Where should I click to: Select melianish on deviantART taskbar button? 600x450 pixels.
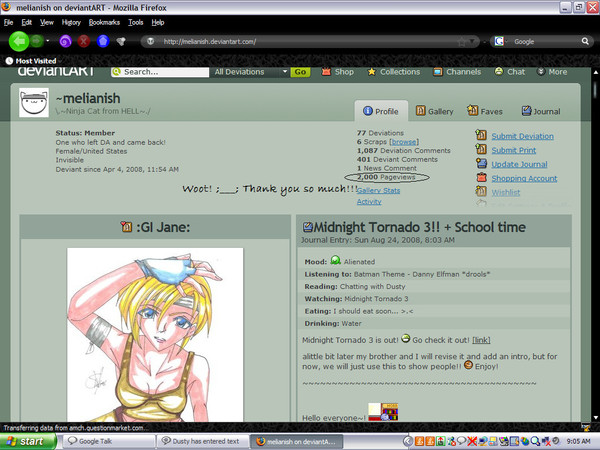coord(297,442)
